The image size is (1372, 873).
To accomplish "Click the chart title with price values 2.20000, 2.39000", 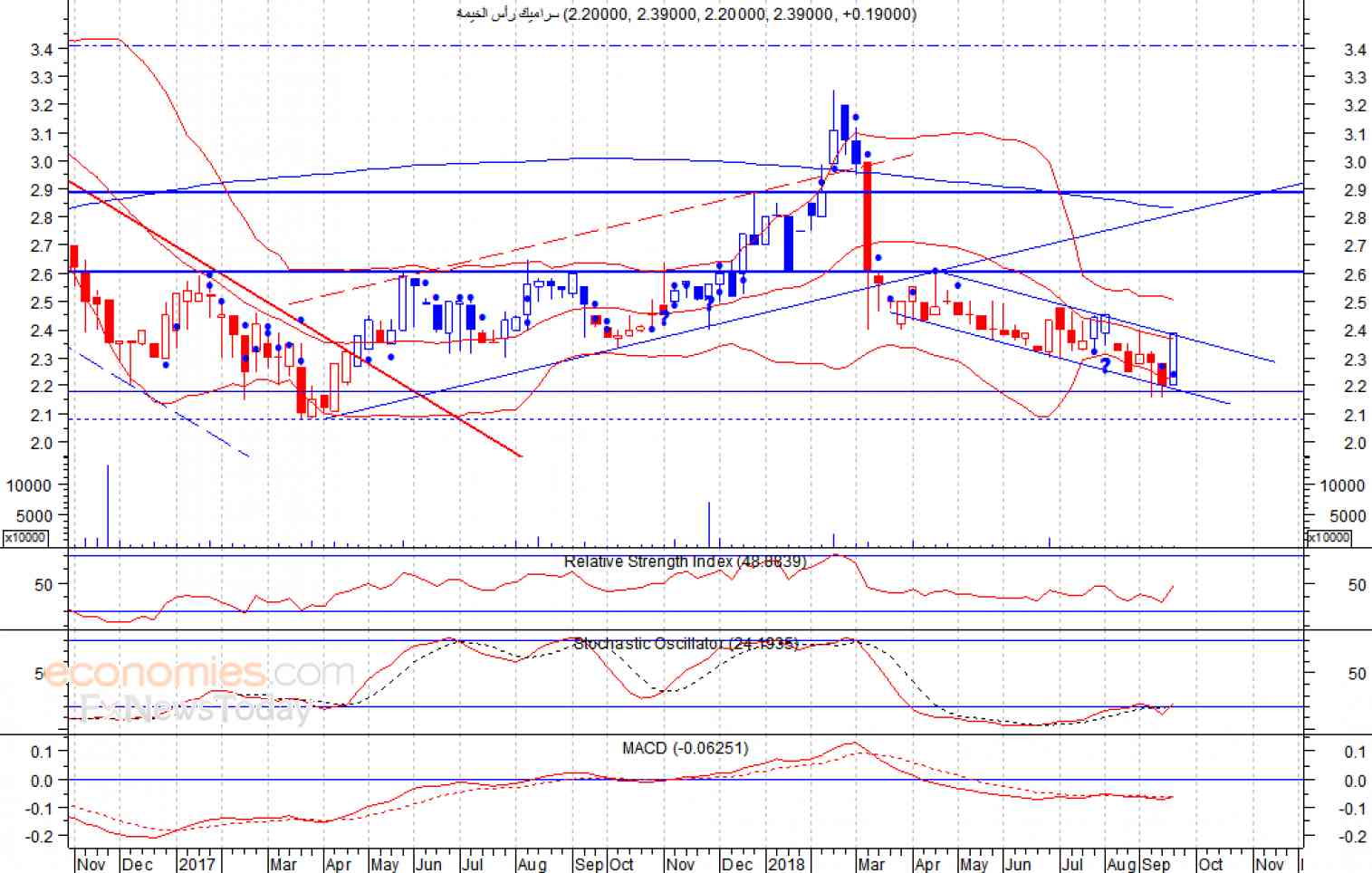I will 686,14.
